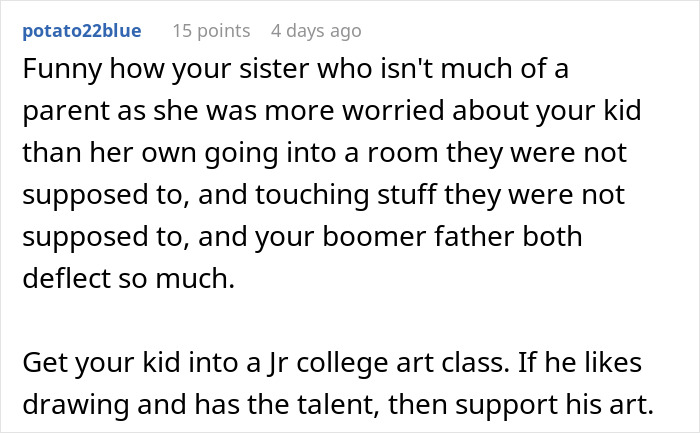The width and height of the screenshot is (700, 433).
Task: Open the '4 days ago' timestamp permalink
Action: coord(316,31)
